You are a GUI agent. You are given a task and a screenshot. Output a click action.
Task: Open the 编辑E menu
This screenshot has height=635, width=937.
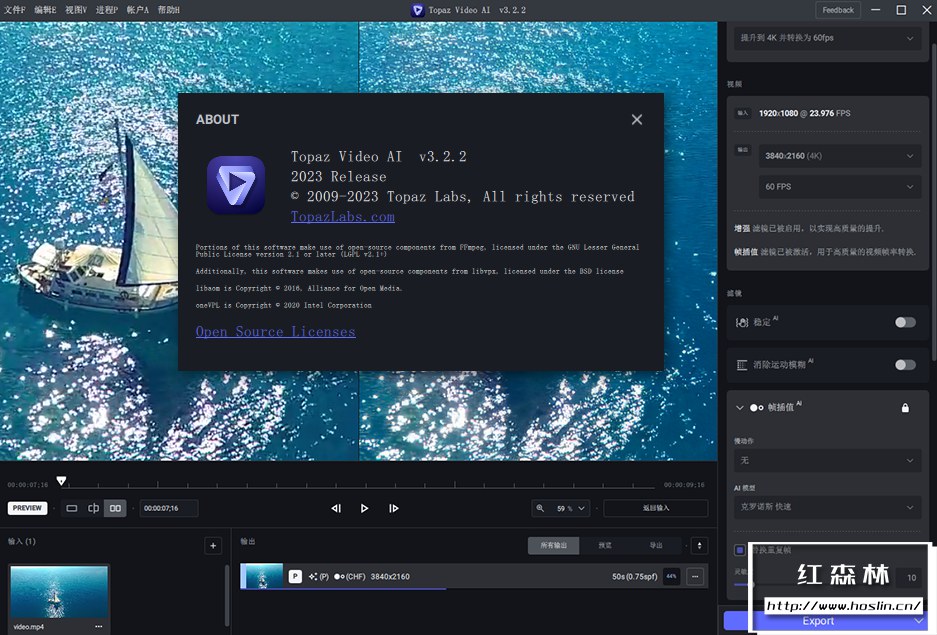45,10
